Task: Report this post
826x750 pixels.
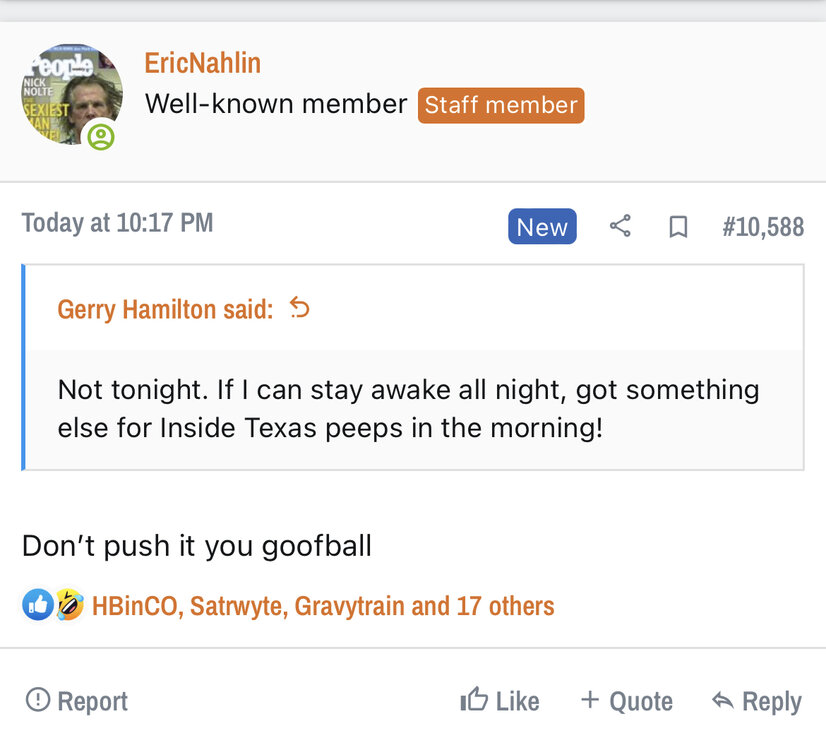Action: tap(77, 701)
